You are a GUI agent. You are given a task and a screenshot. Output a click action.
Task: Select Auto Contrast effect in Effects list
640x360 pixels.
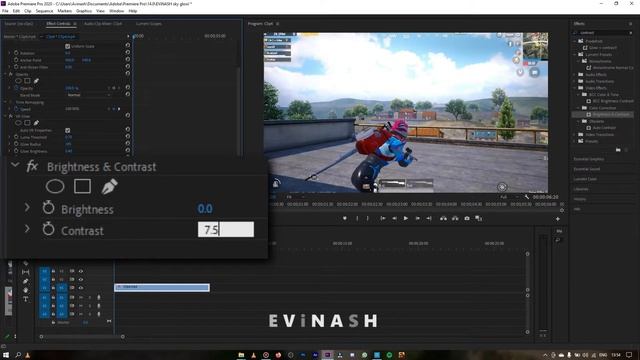point(604,128)
